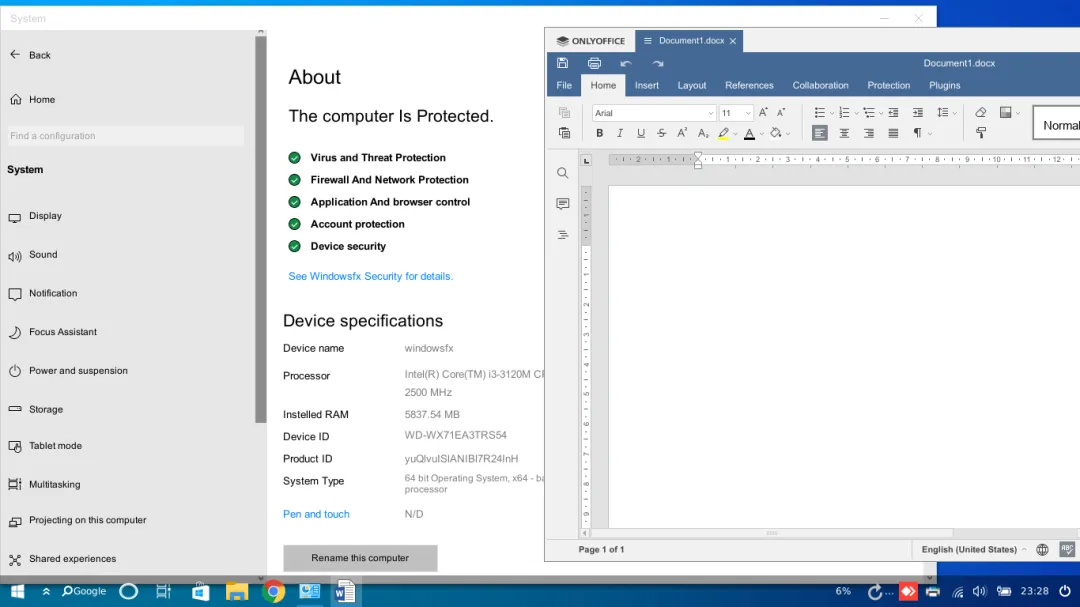Click the paragraph shading paint bucket
This screenshot has height=607, width=1080.
coord(776,133)
